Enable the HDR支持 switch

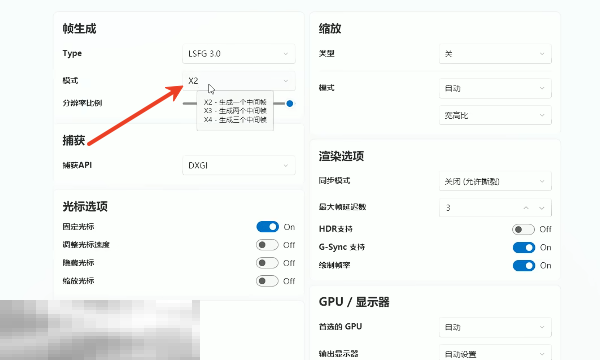[523, 229]
